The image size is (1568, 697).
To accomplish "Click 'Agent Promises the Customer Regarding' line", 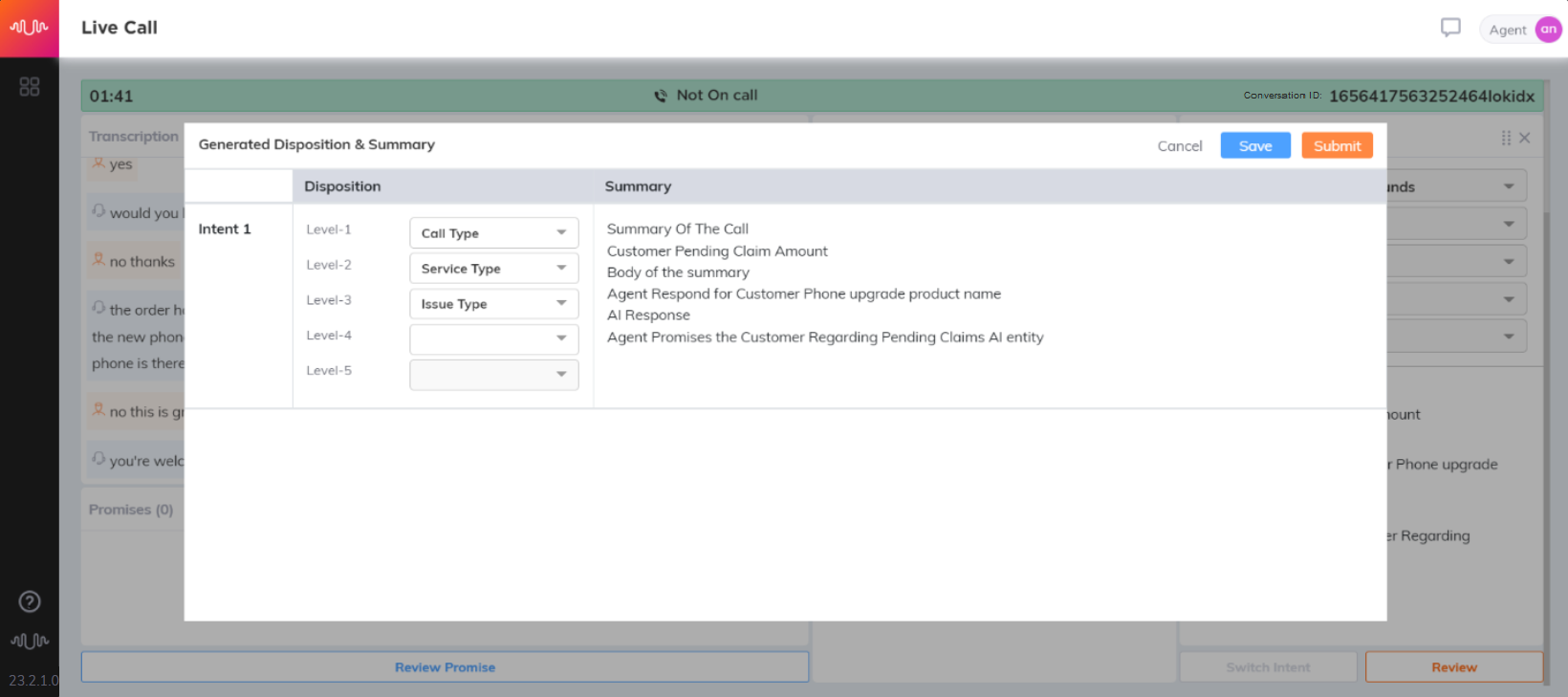I will click(825, 337).
